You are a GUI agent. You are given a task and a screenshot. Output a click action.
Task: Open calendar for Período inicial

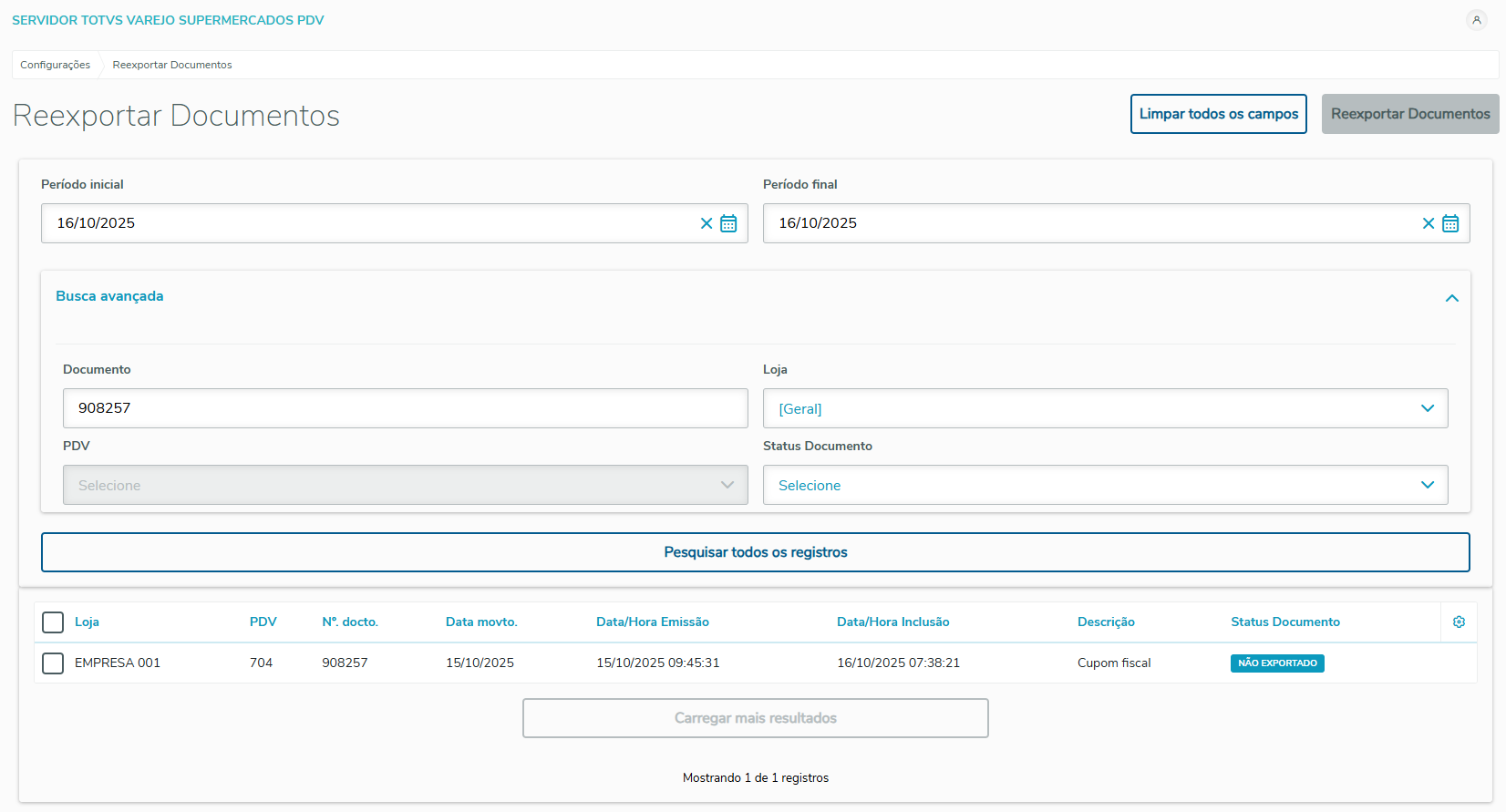[x=728, y=223]
